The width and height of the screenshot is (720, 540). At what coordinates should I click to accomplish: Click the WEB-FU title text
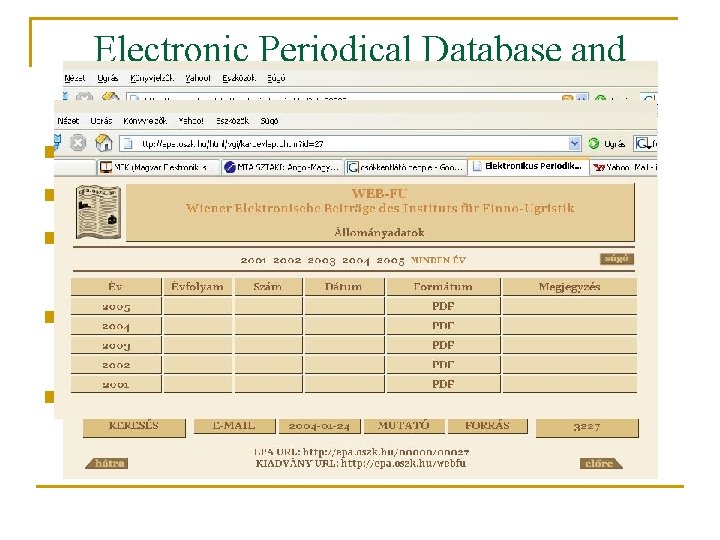379,193
